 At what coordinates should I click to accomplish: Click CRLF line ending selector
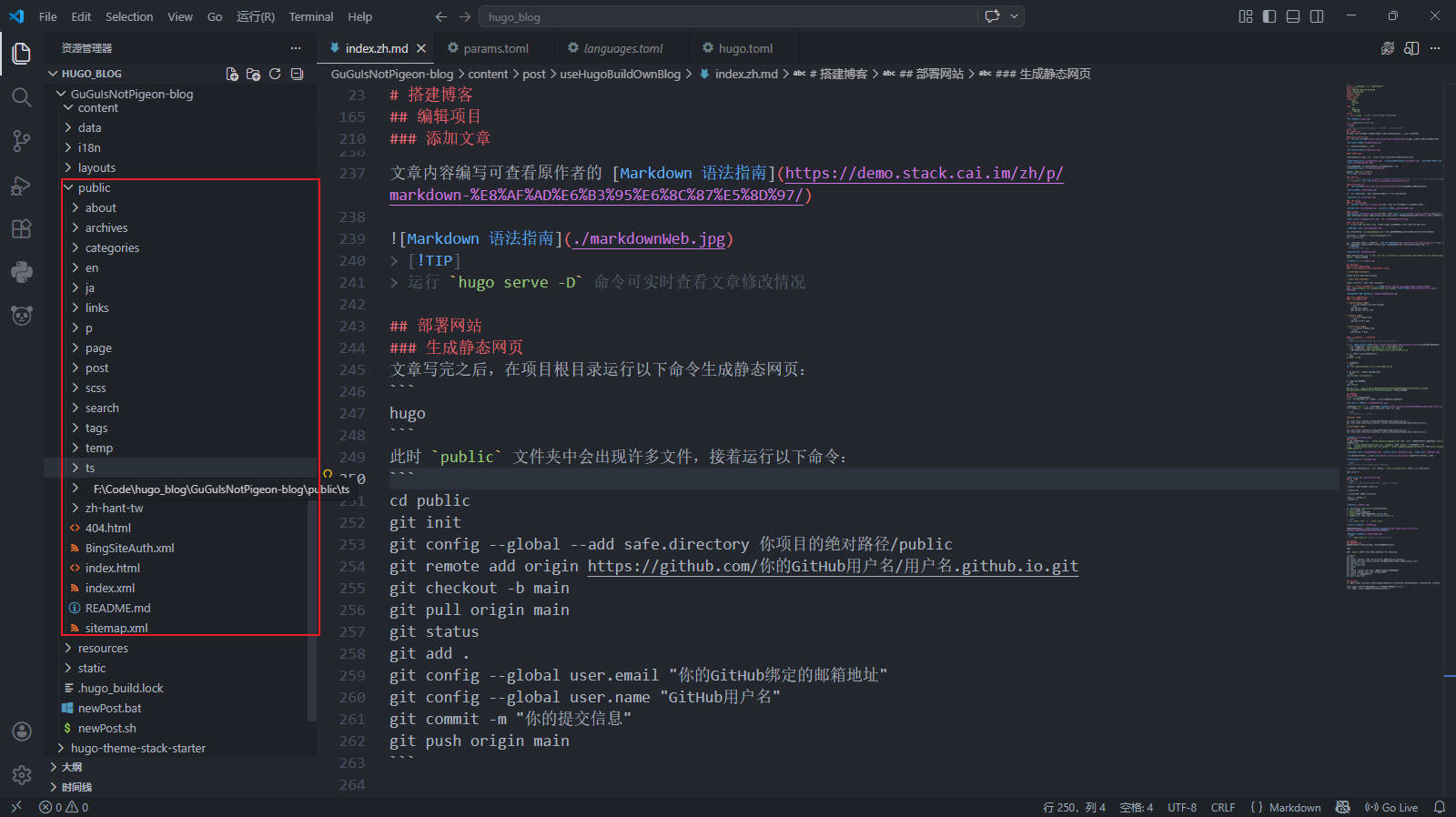click(1223, 807)
